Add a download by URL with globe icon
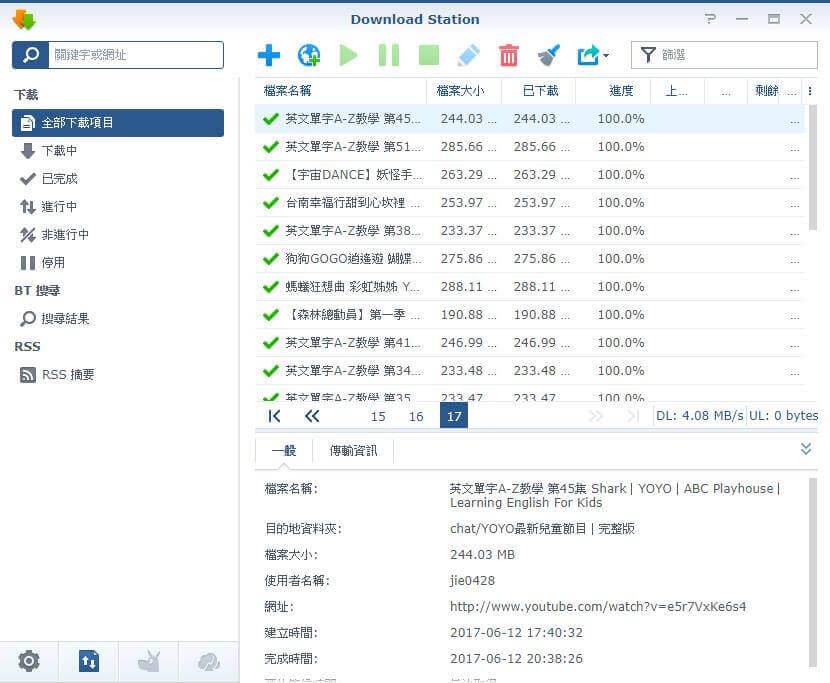 (x=309, y=55)
